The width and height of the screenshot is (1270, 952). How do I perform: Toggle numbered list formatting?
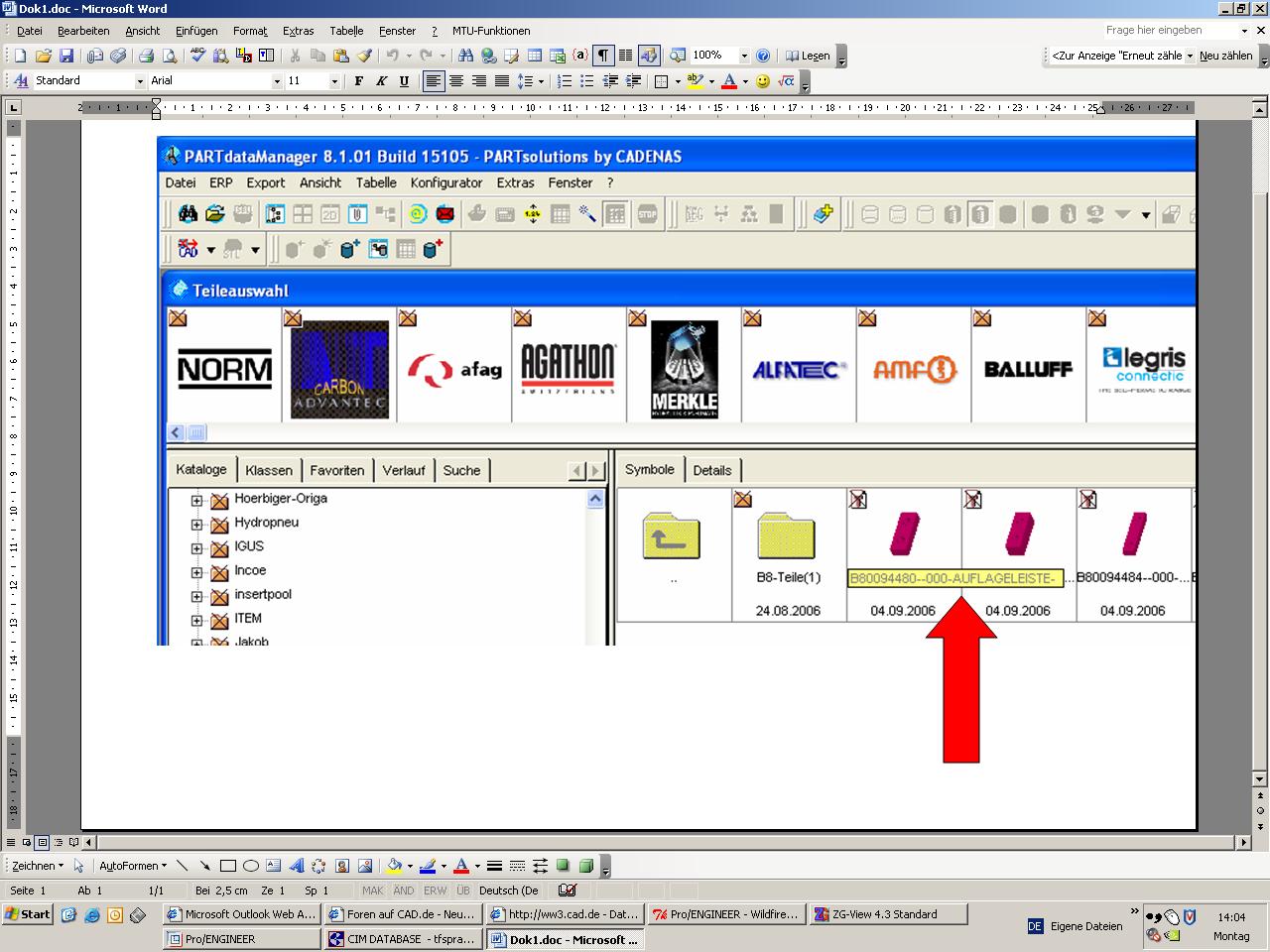(x=564, y=81)
